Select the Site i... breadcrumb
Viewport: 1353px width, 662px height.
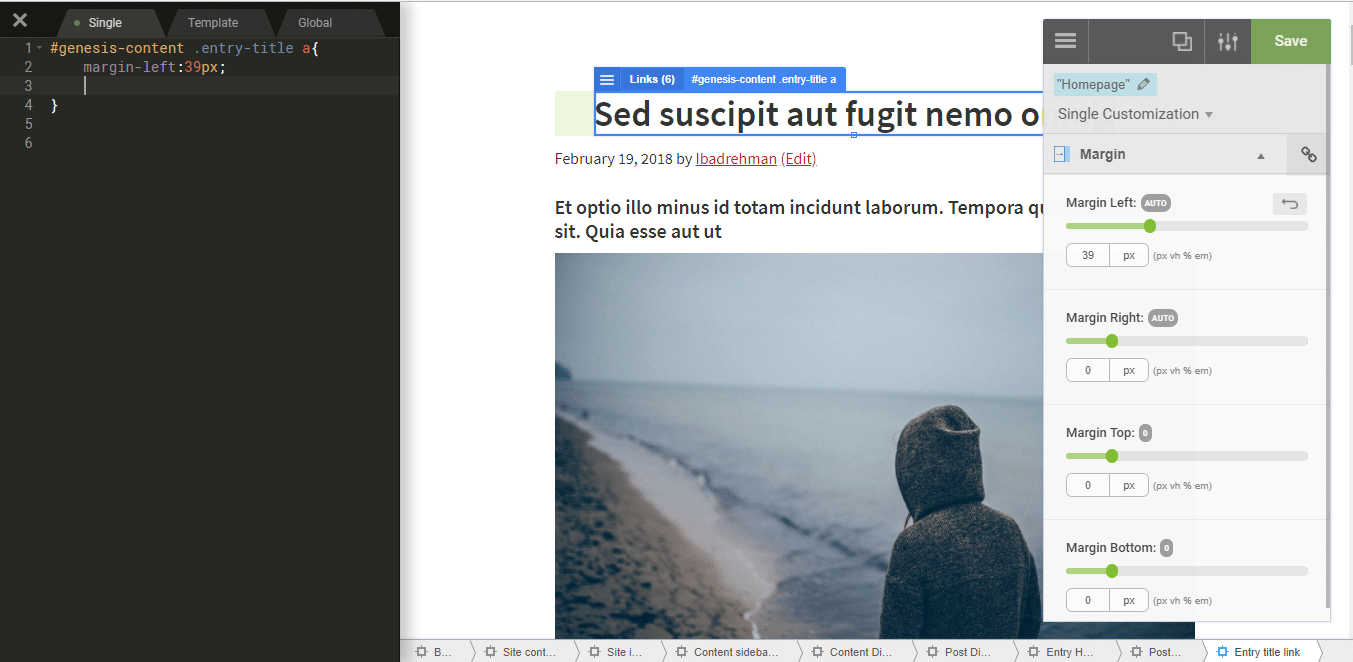(x=616, y=652)
